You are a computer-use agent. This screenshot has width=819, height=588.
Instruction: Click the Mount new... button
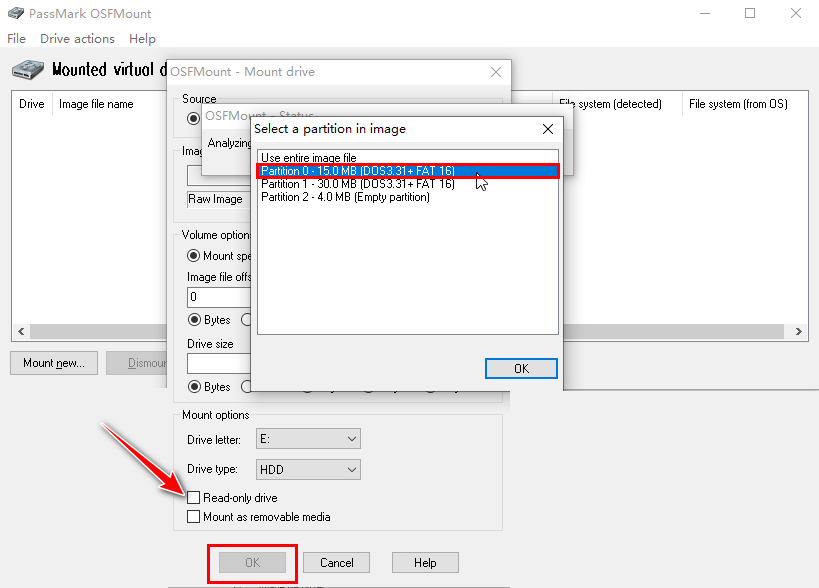pyautogui.click(x=53, y=362)
